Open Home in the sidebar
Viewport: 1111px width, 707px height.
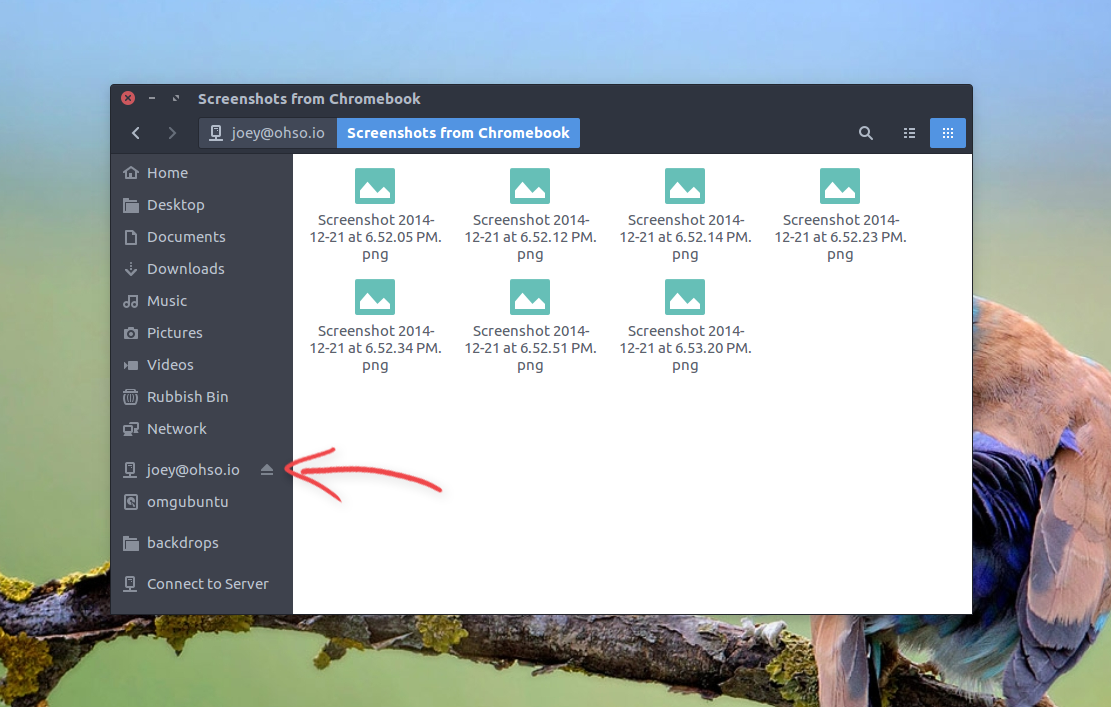coord(166,173)
